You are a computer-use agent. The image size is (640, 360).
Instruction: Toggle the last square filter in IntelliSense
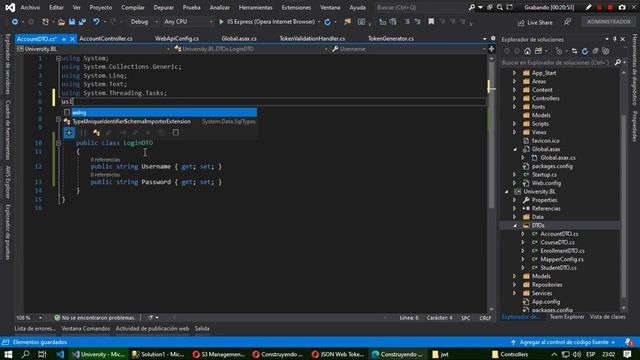pyautogui.click(x=176, y=133)
